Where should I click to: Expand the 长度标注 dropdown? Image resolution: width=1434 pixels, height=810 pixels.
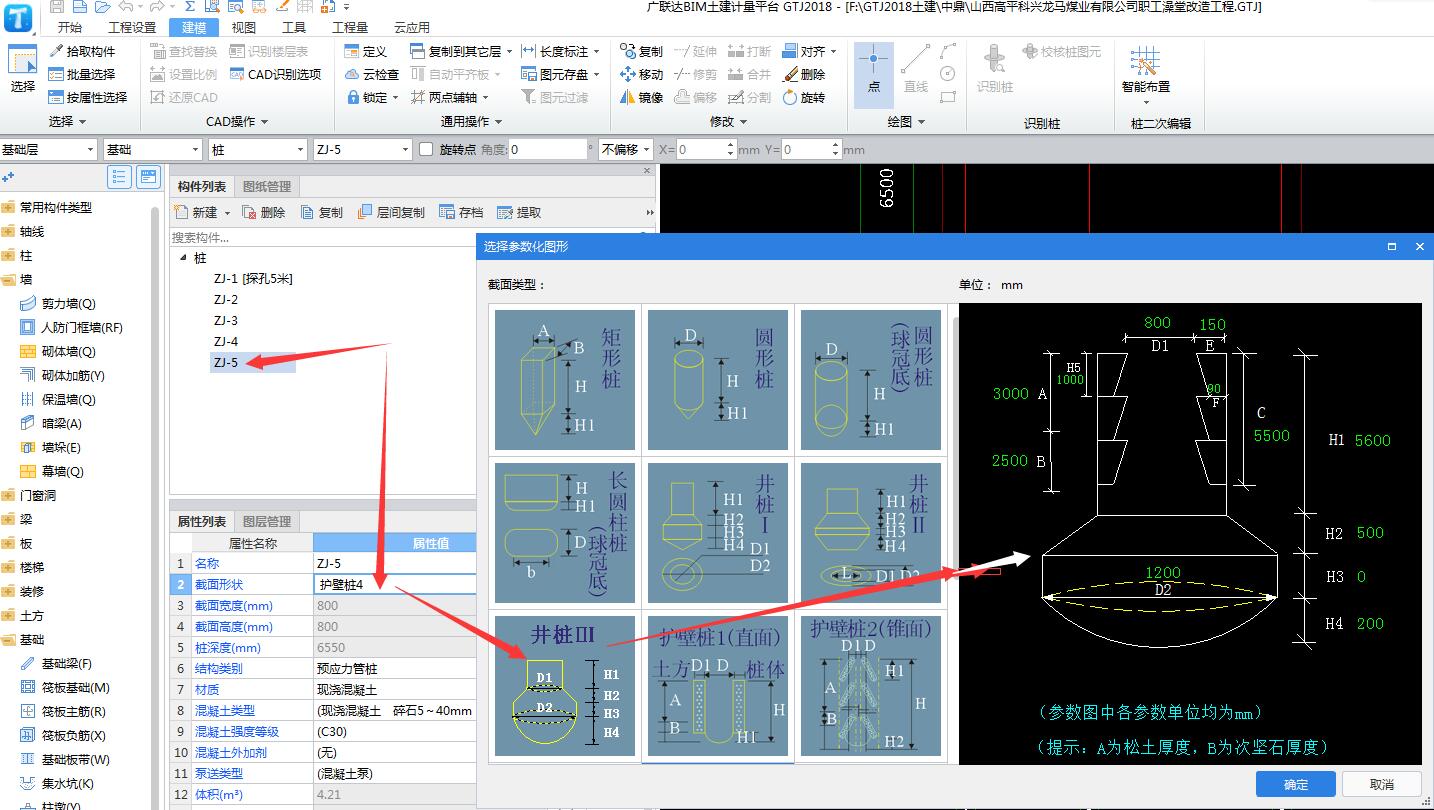(x=597, y=51)
